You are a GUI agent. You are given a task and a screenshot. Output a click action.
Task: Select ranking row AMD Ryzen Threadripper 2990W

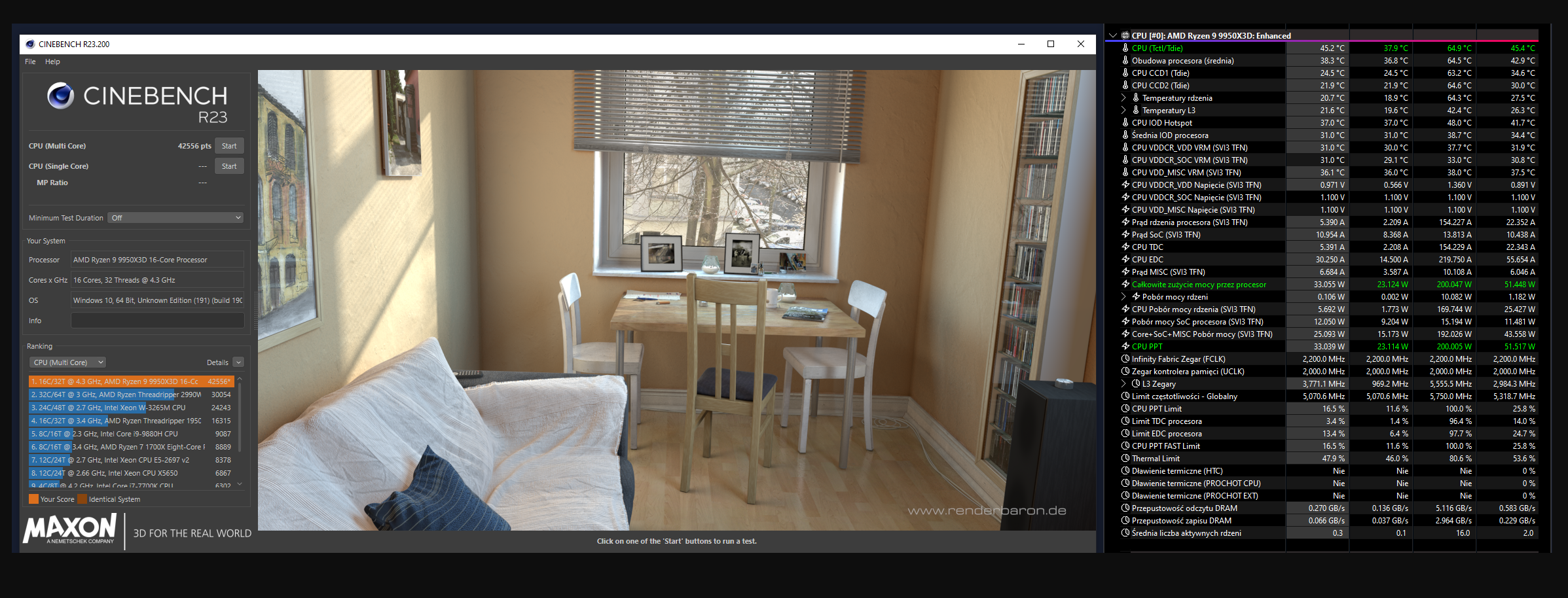click(131, 395)
